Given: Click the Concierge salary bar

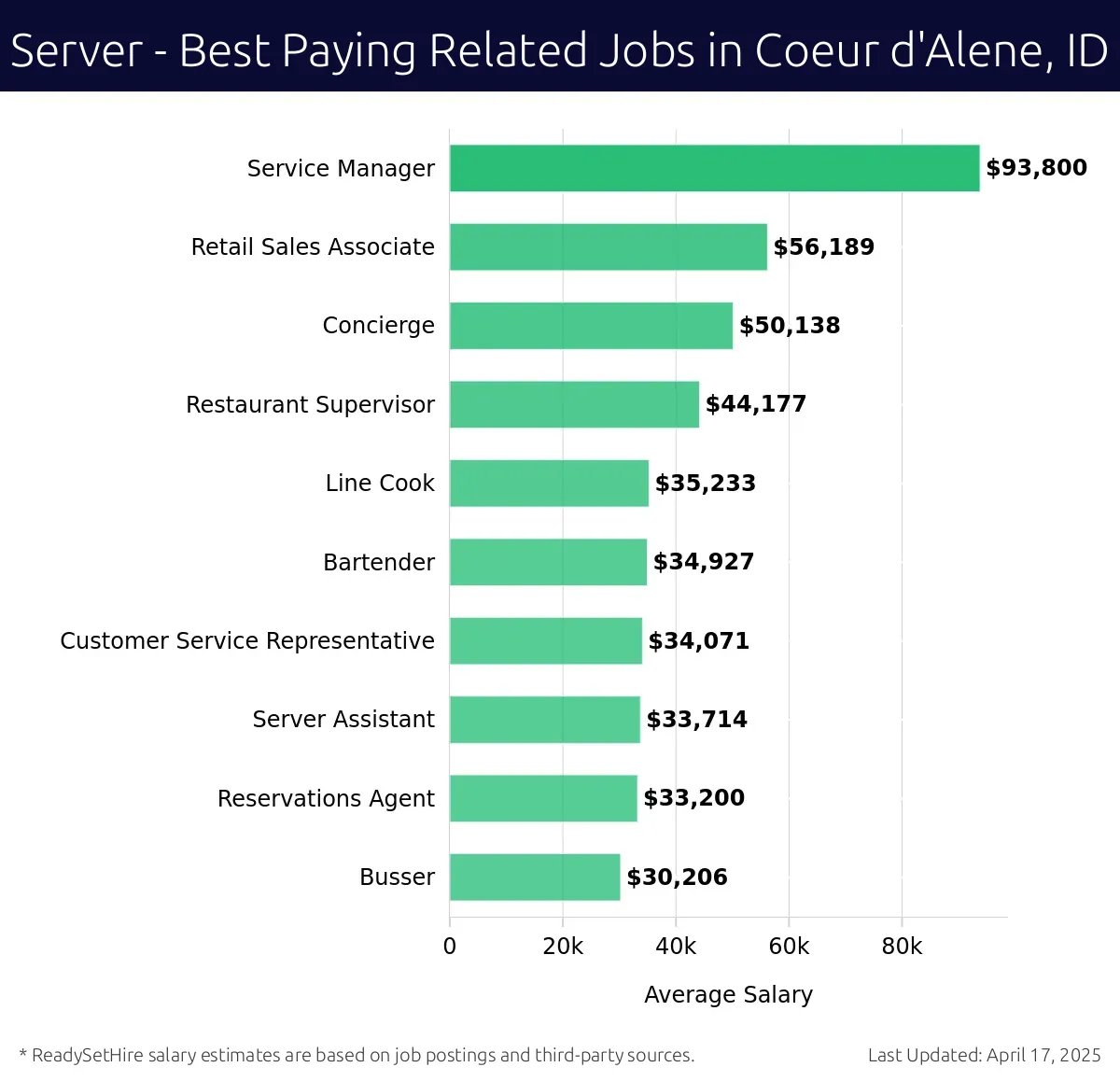Looking at the screenshot, I should [x=591, y=326].
